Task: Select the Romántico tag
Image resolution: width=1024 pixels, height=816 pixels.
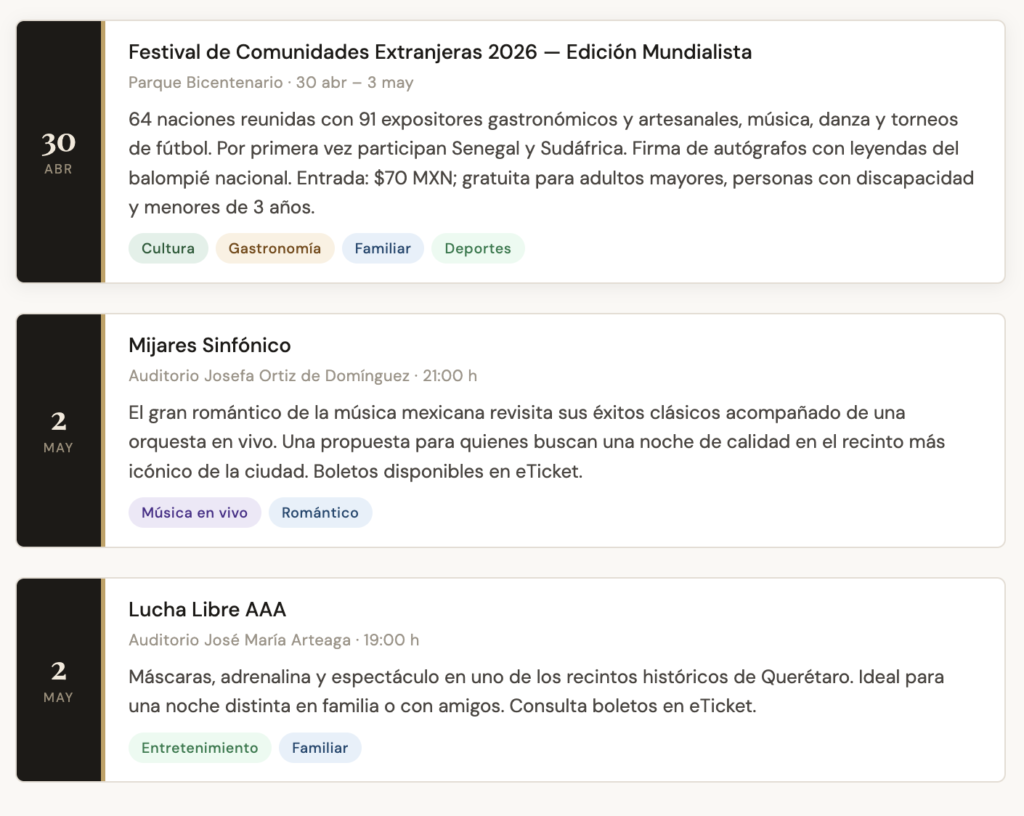Action: pos(320,513)
